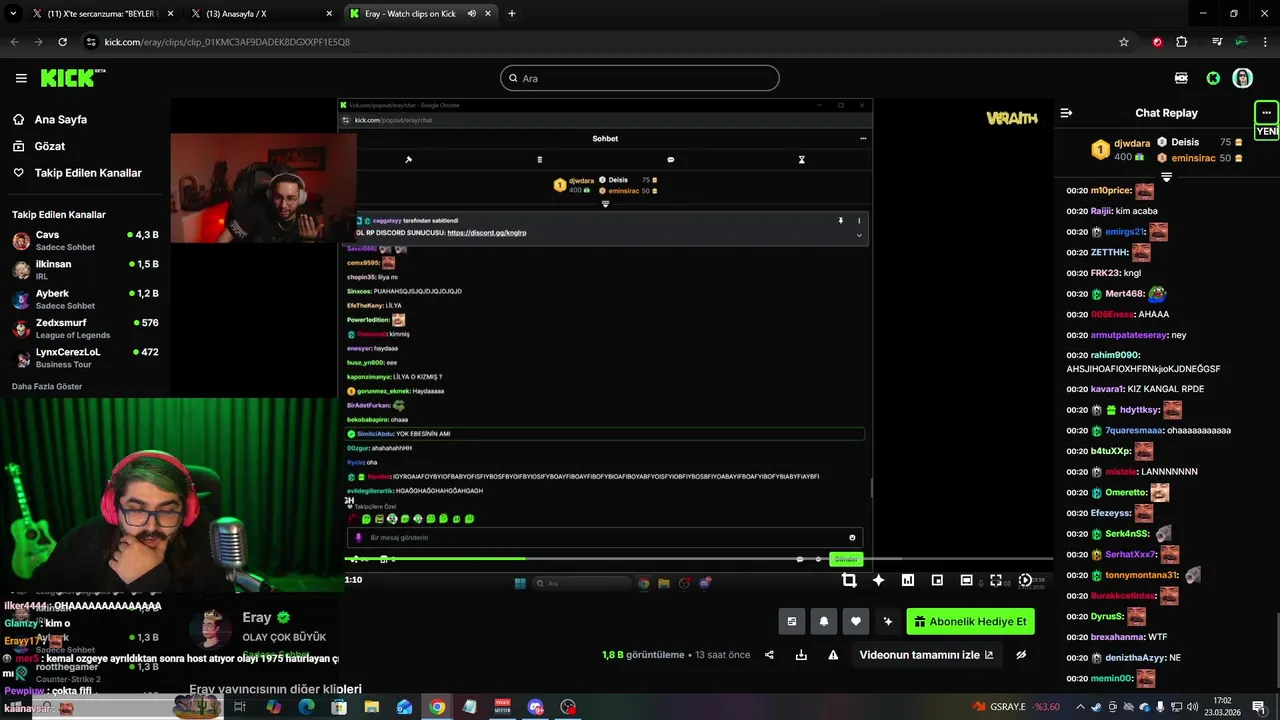Image resolution: width=1280 pixels, height=720 pixels.
Task: Open the LynxCerezLoL followed channel
Action: click(x=85, y=358)
